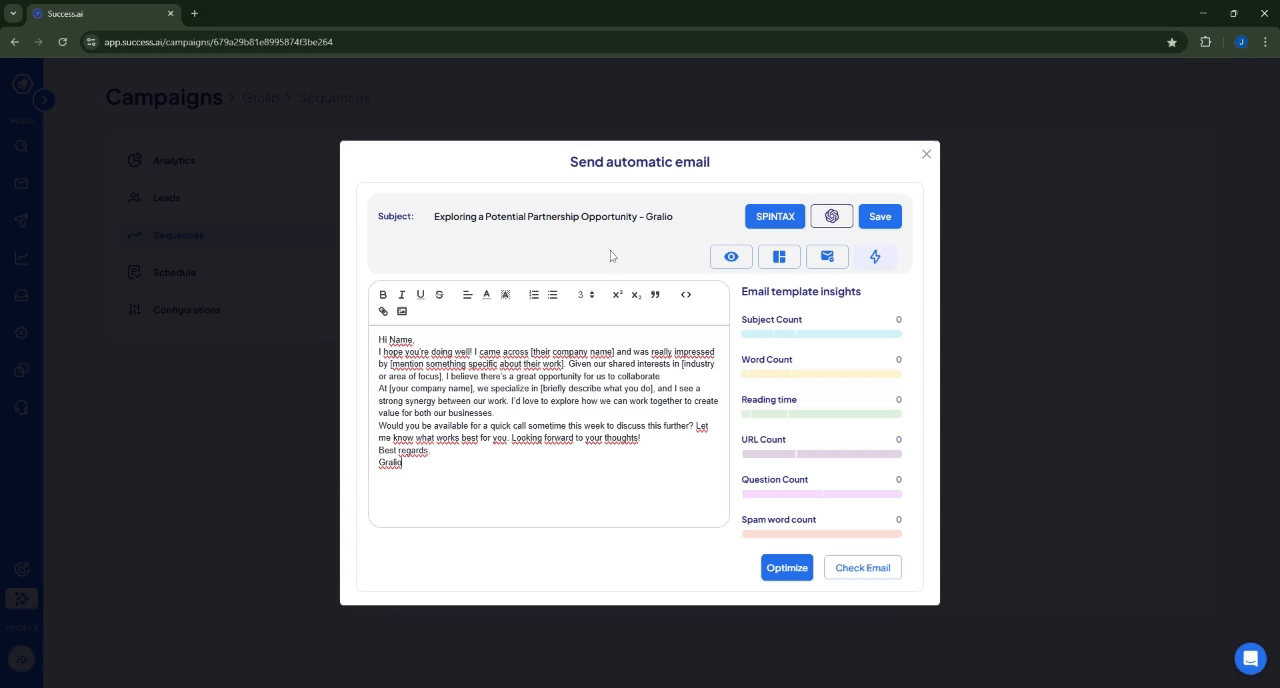Toggle underline formatting in the editor
Viewport: 1280px width, 688px height.
[x=420, y=295]
